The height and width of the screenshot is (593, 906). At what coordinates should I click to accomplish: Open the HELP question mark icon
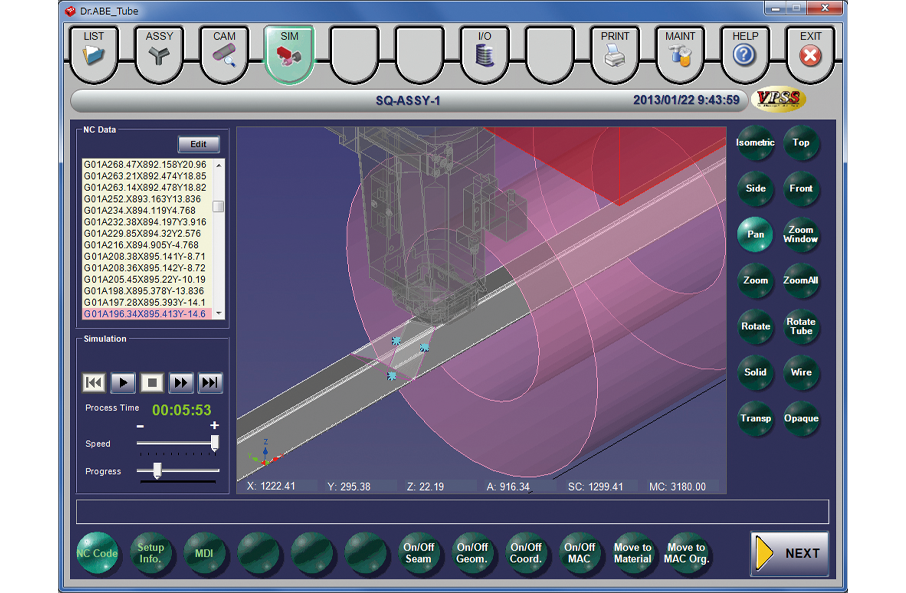(745, 53)
